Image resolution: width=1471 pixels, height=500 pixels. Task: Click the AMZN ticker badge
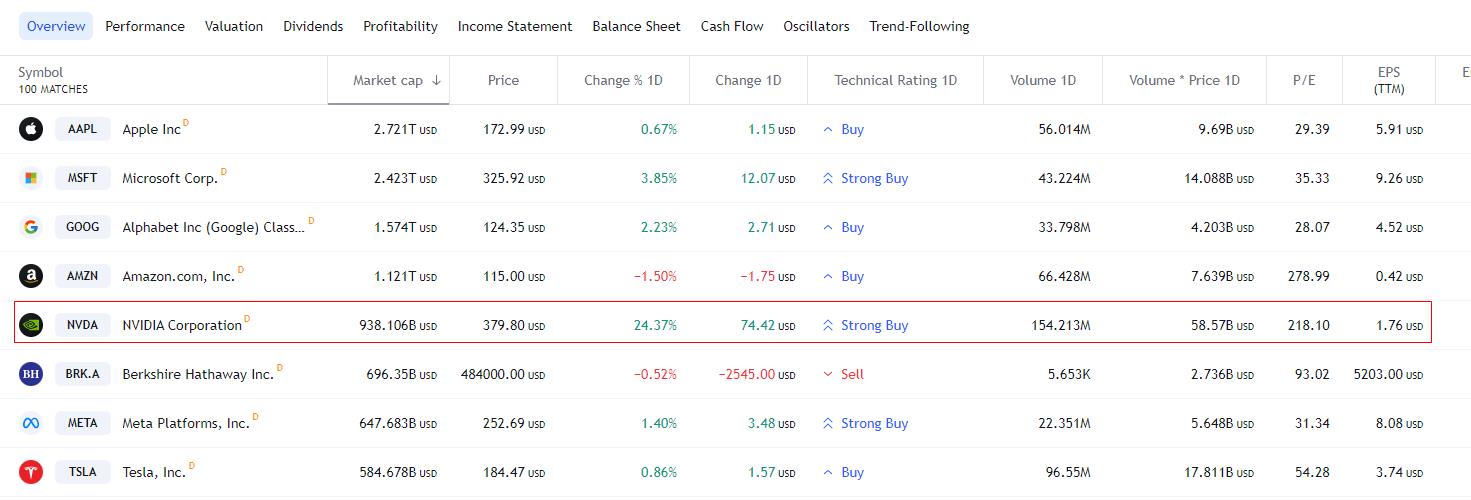coord(82,276)
